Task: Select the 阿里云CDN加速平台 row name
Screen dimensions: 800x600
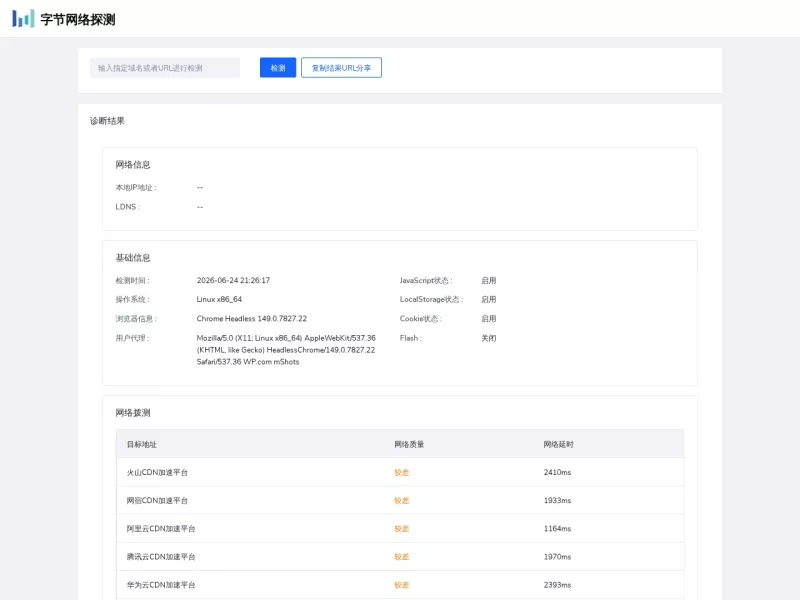Action: coord(161,529)
